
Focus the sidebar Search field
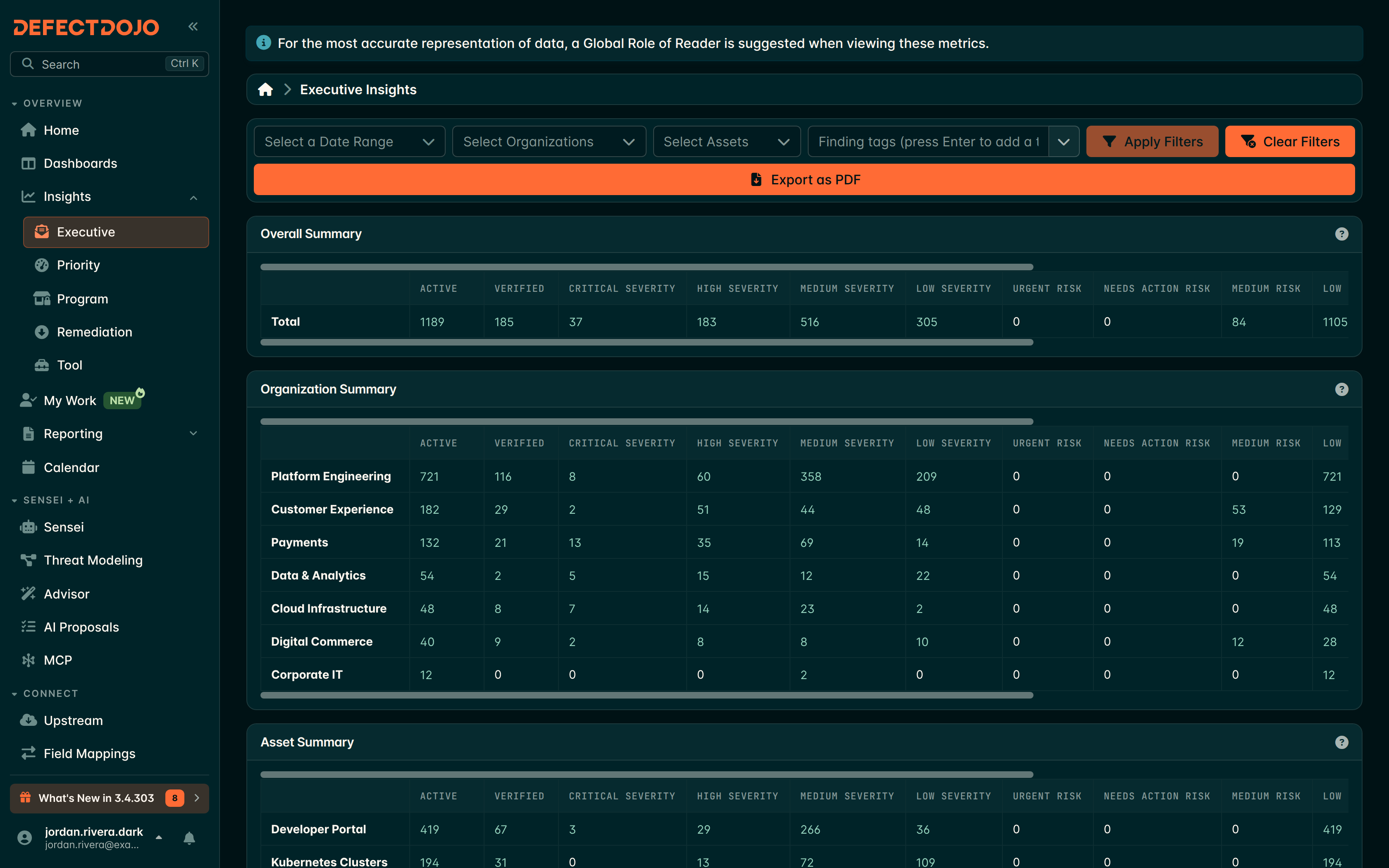[x=109, y=64]
